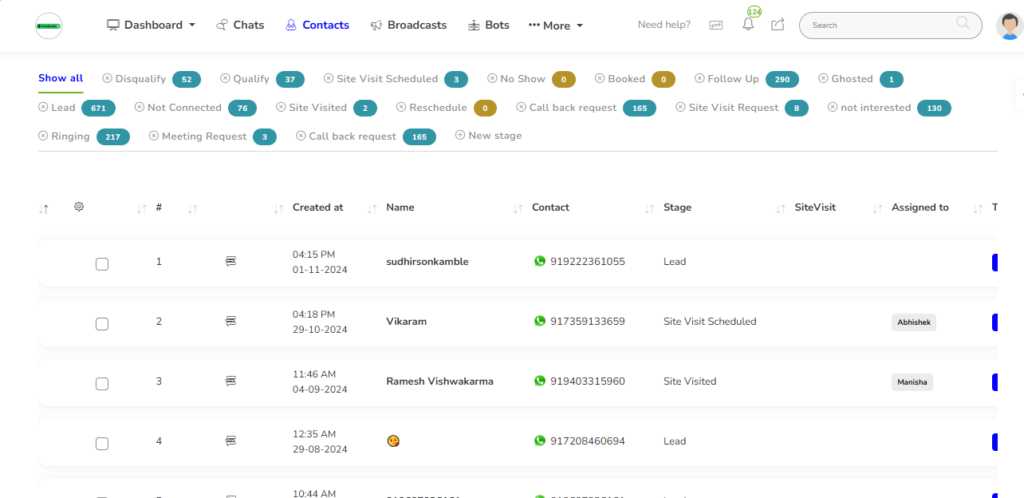This screenshot has height=498, width=1024.
Task: Switch to the Show all tab
Action: click(61, 78)
